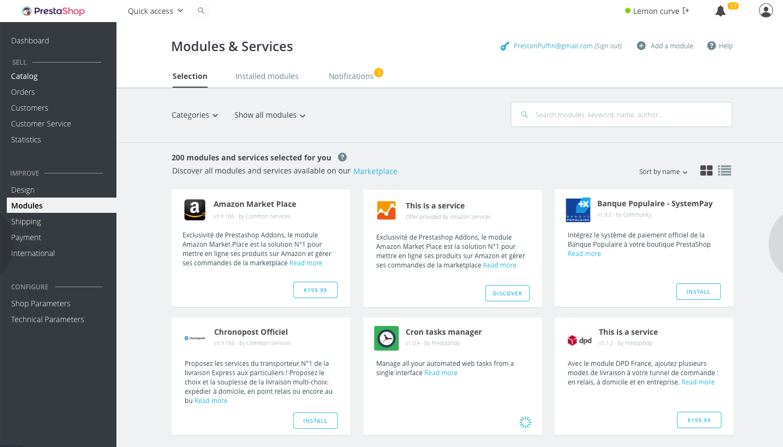Screen dimensions: 783x447
Task: Click the info icon beside modules count
Action: click(342, 157)
